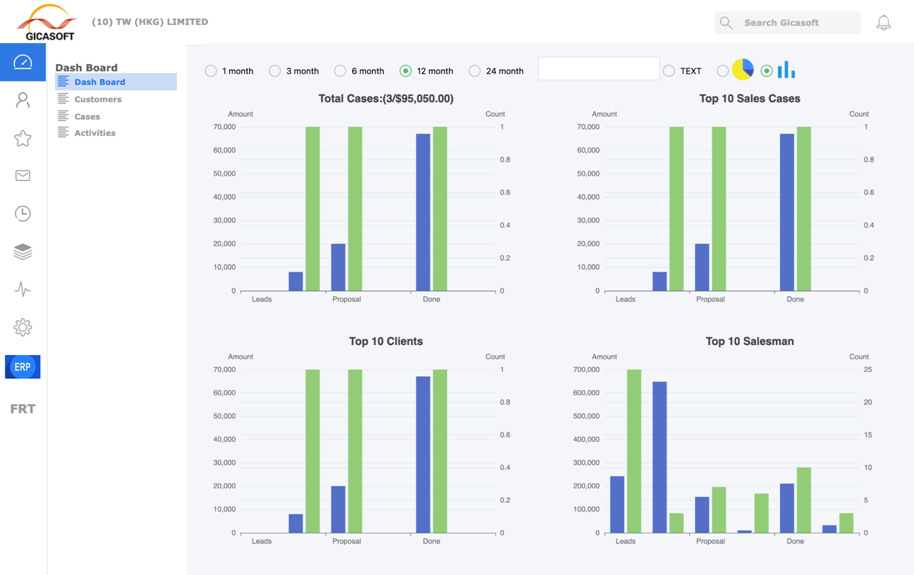Click the ERP module button

click(x=23, y=367)
